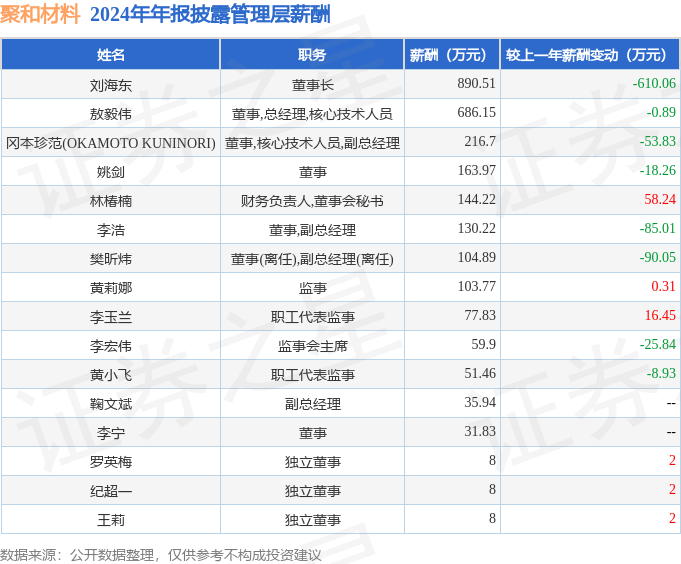The width and height of the screenshot is (681, 564).
Task: Click salary value 31.83
Action: coord(480,432)
